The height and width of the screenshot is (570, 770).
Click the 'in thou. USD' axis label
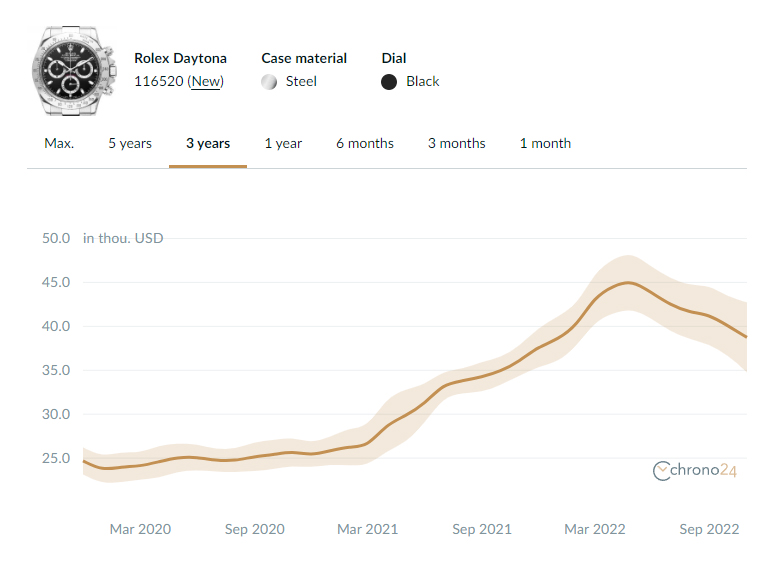tap(123, 238)
